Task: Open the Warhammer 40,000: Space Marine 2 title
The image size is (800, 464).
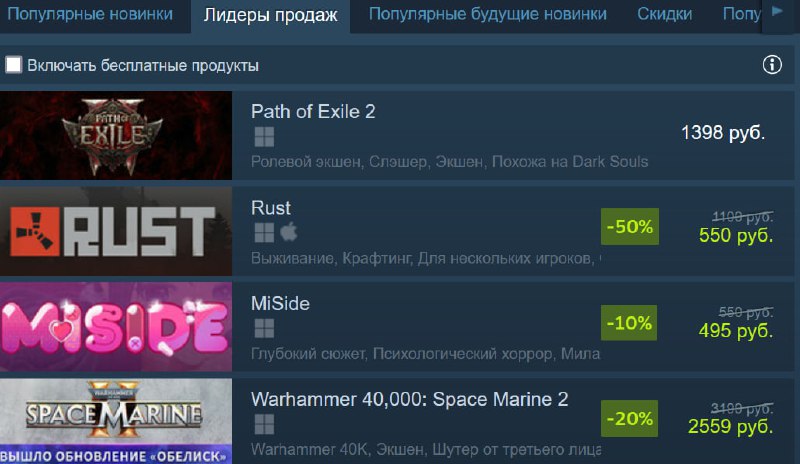Action: (x=409, y=399)
